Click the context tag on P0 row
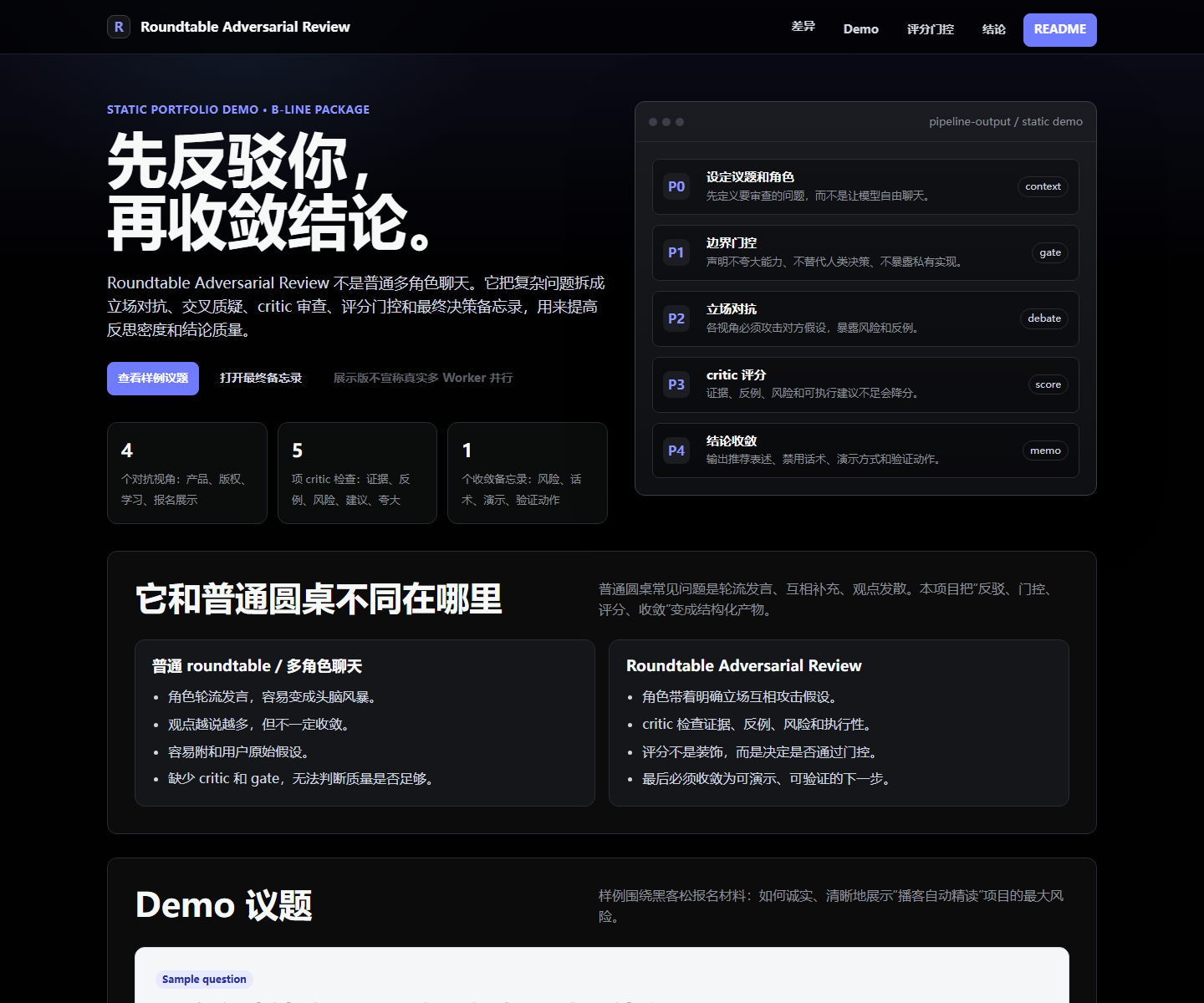This screenshot has height=1003, width=1204. (x=1043, y=186)
